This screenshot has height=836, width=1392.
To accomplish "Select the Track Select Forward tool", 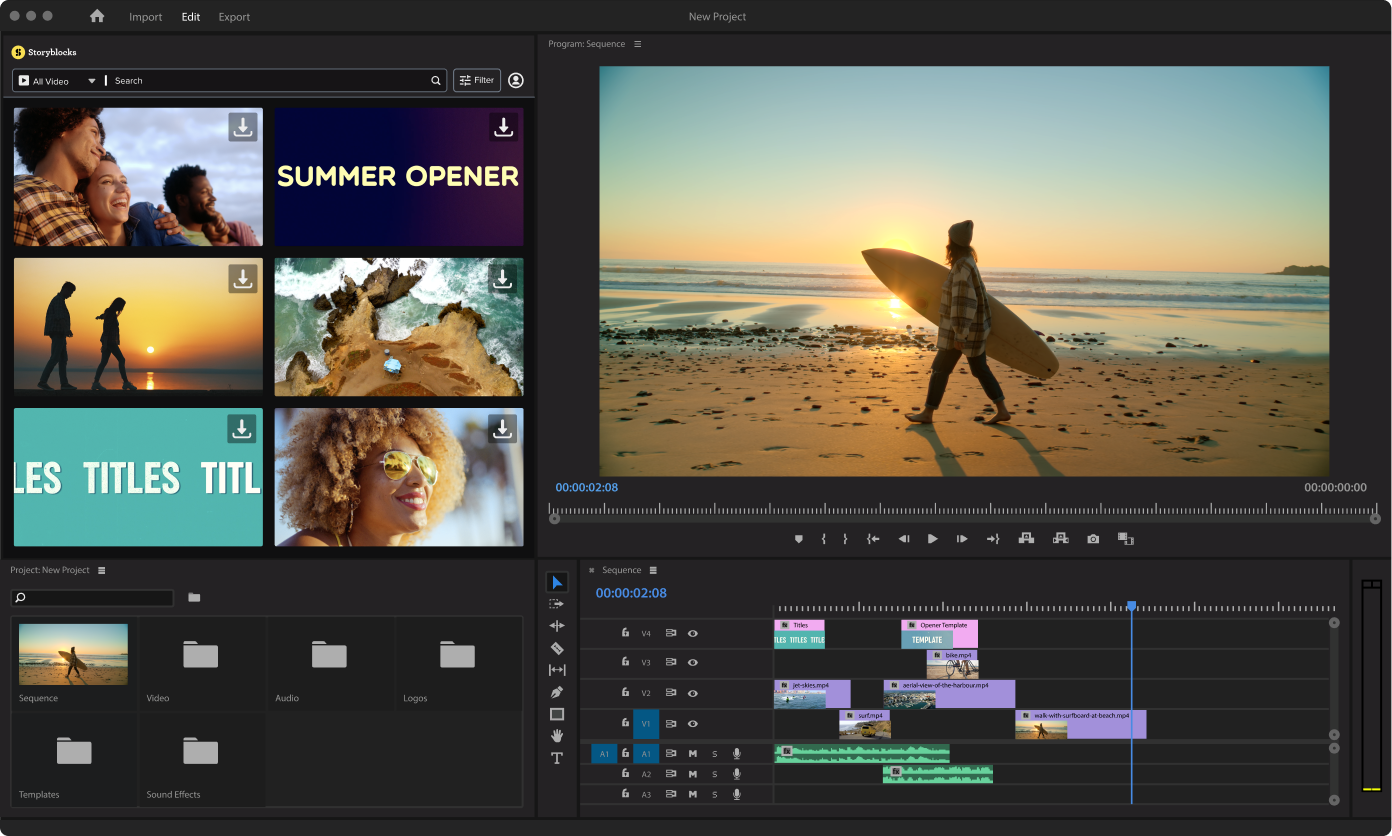I will 557,602.
